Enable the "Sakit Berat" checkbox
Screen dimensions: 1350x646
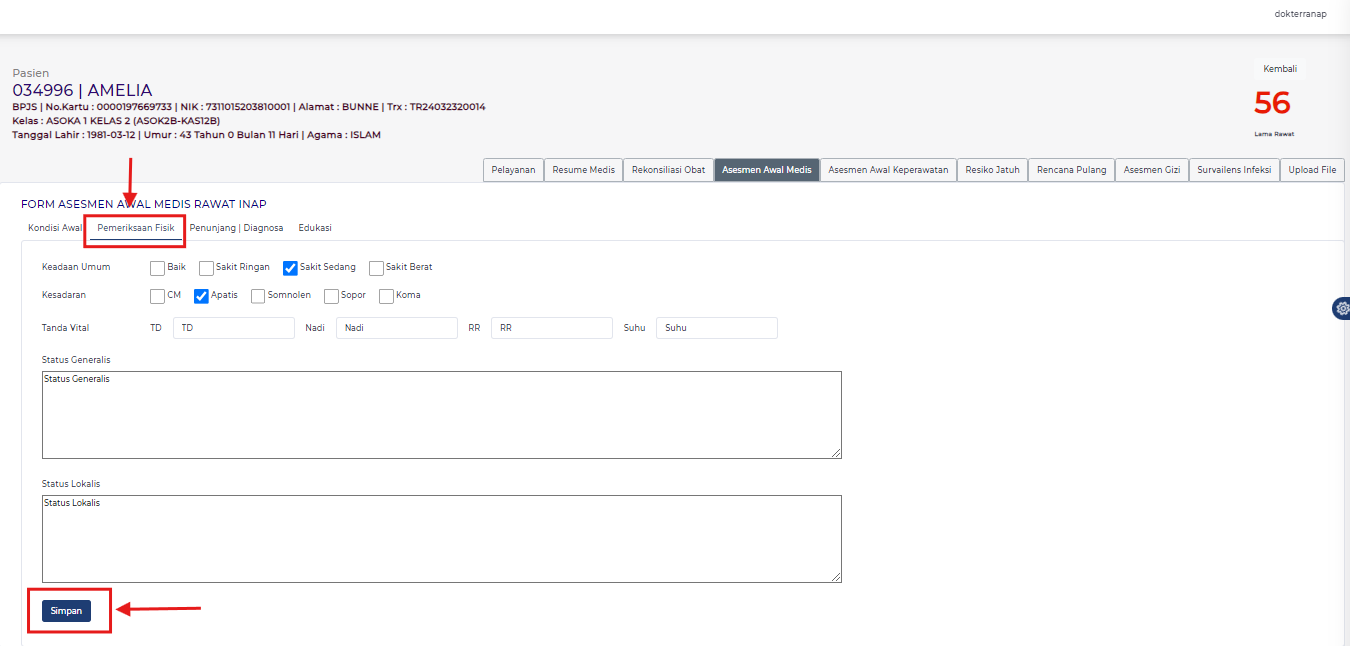(376, 267)
